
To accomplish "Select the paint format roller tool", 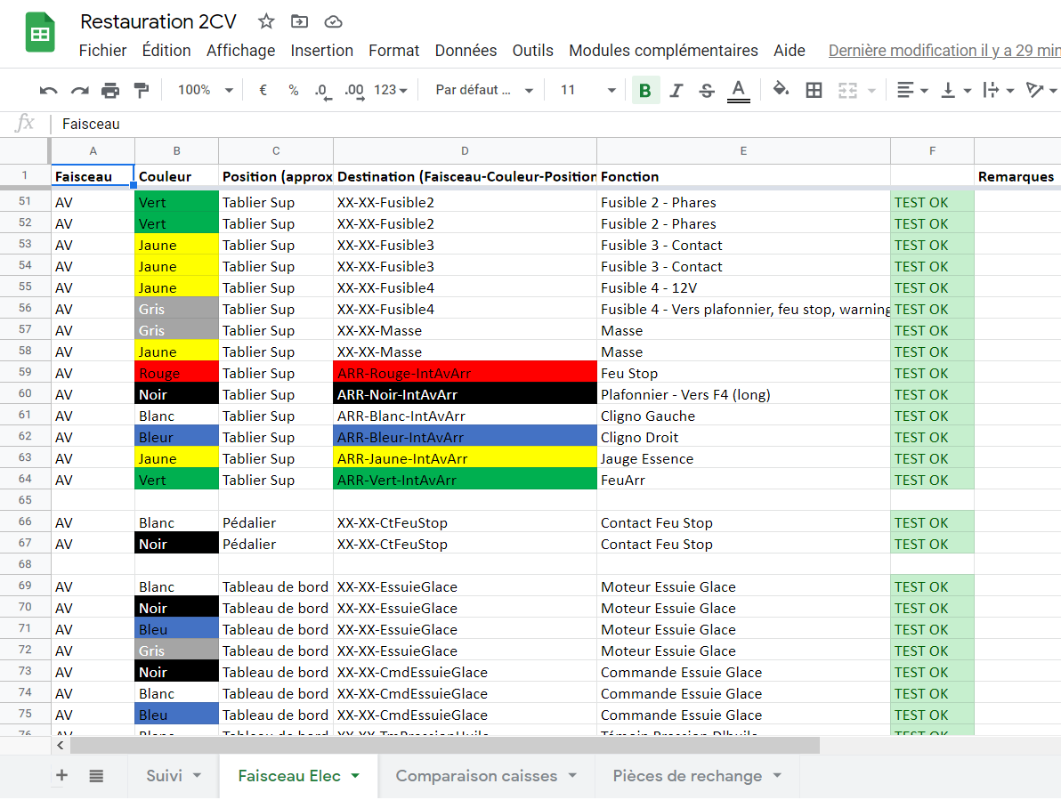I will click(141, 91).
